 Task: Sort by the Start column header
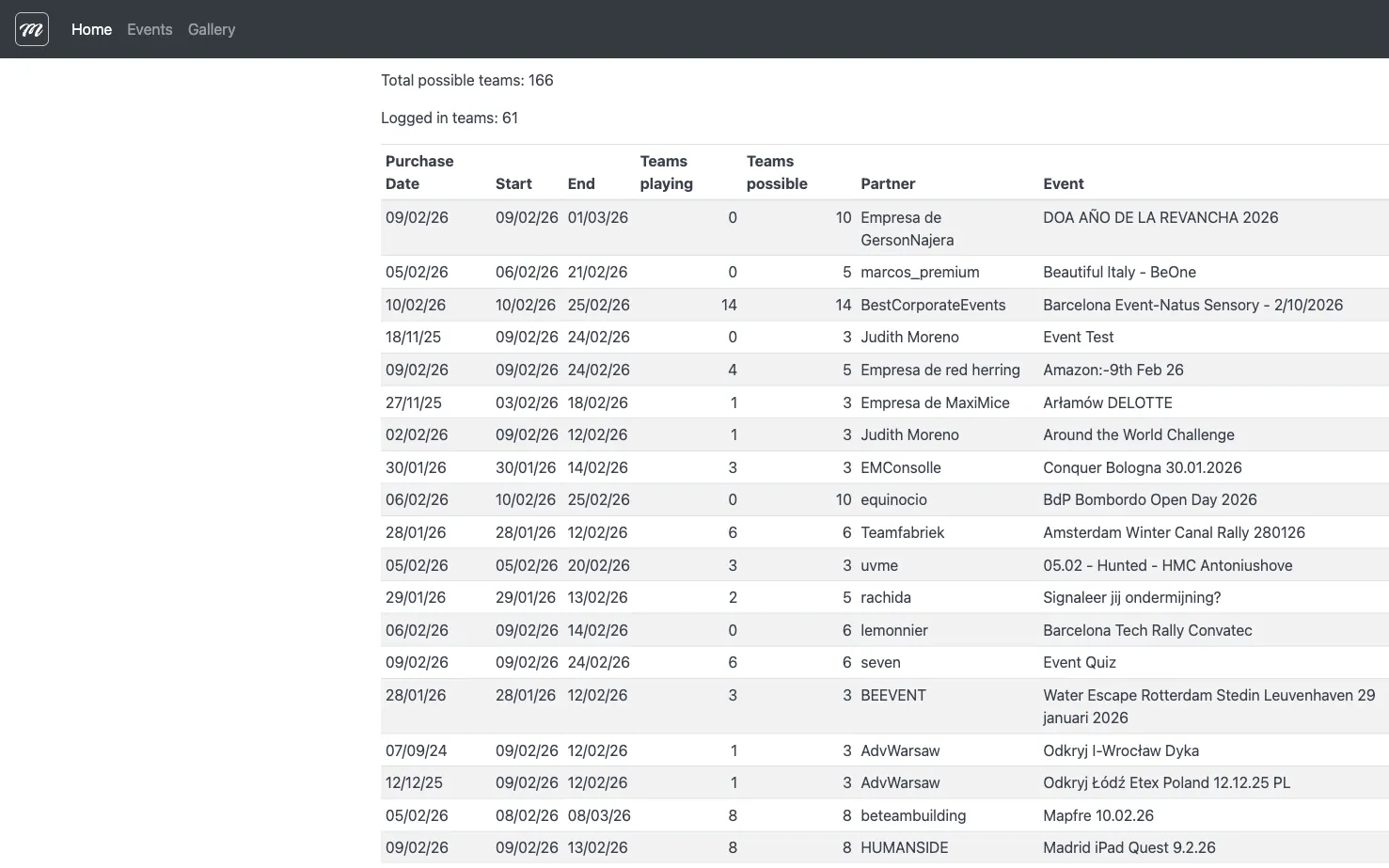click(513, 183)
